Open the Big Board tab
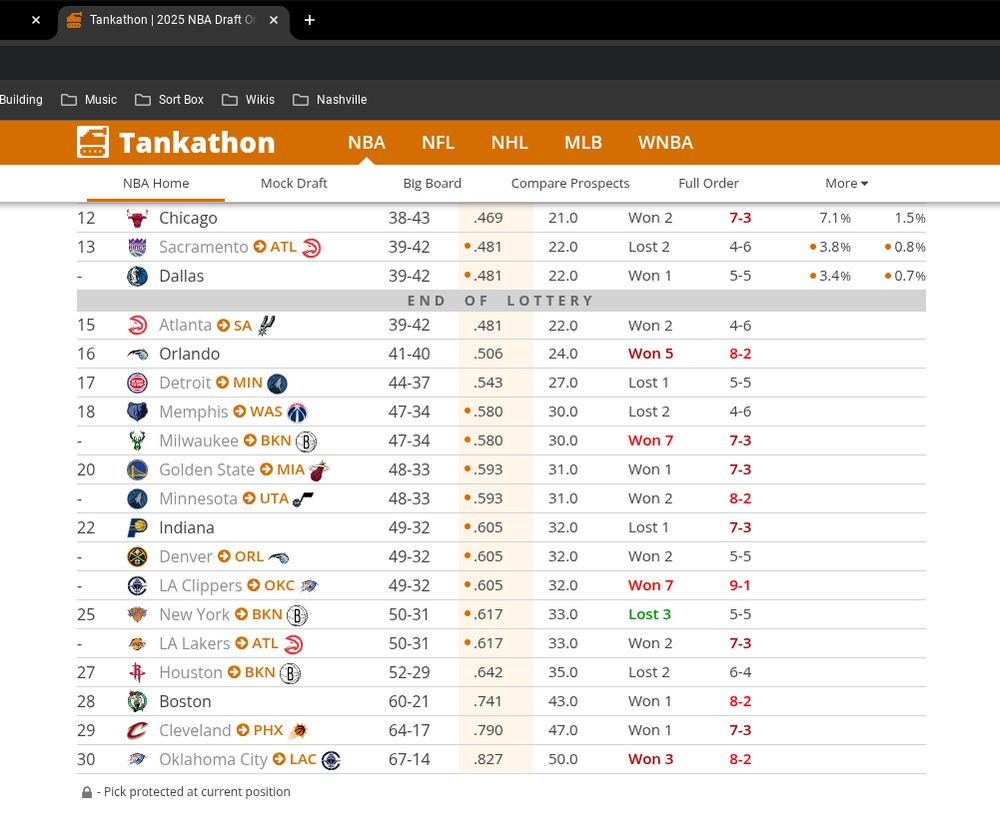This screenshot has width=1000, height=837. (432, 183)
